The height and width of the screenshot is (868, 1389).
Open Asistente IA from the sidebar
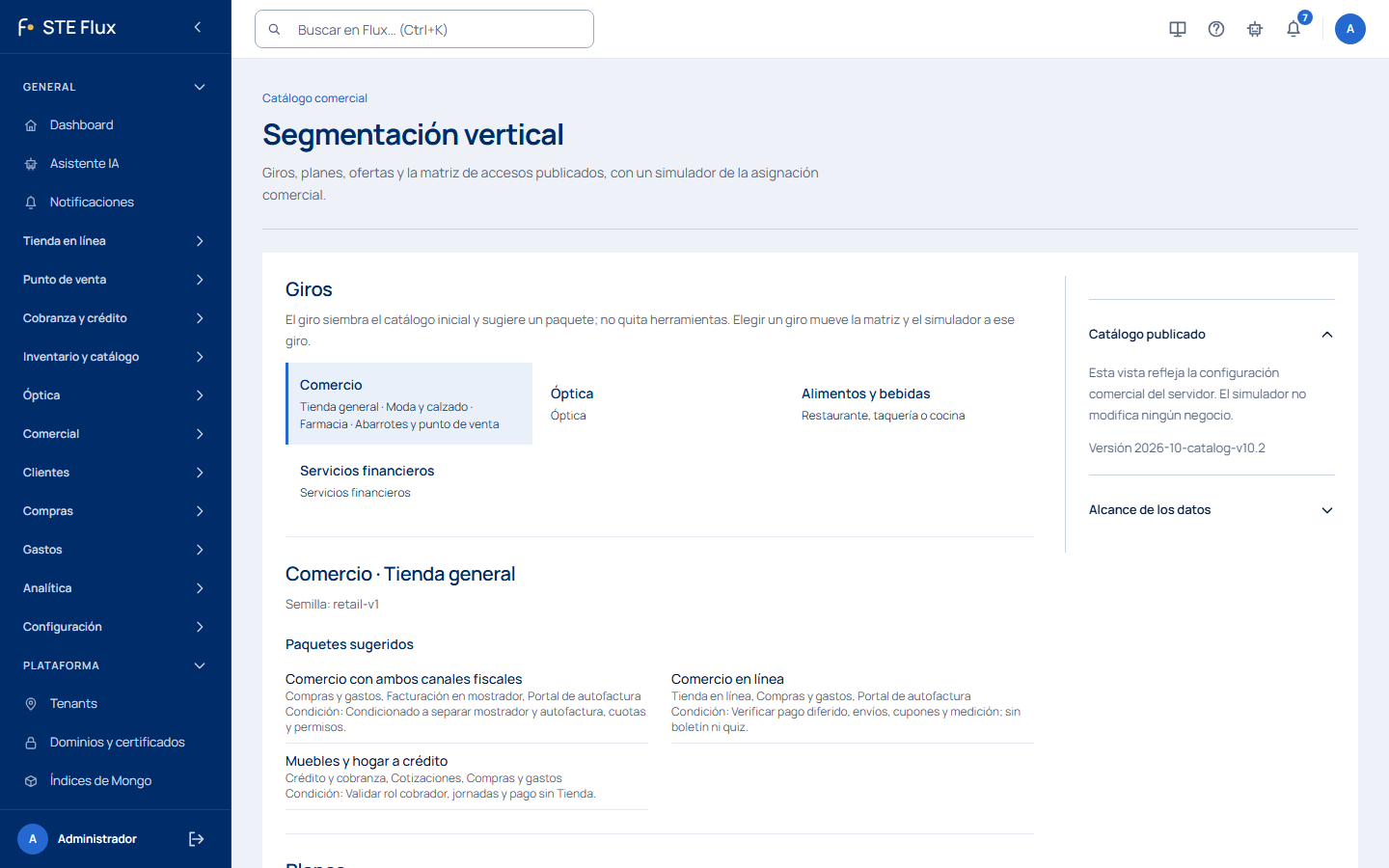(116, 164)
